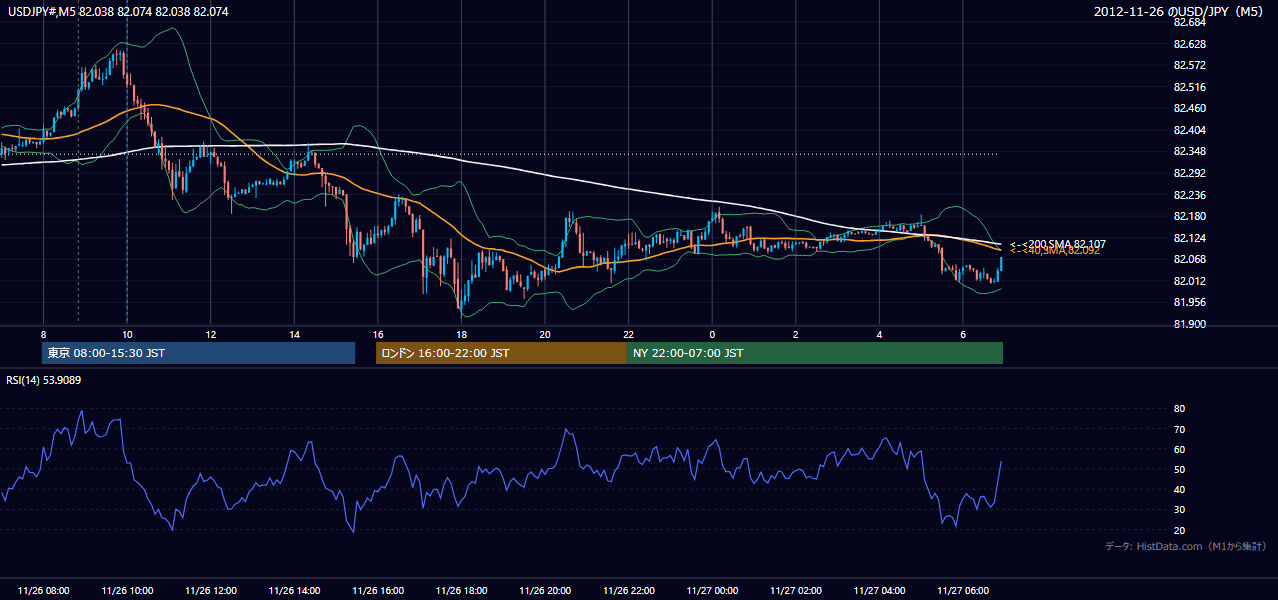The width and height of the screenshot is (1278, 600).
Task: Click price axis label 82.236
Action: click(x=1190, y=195)
